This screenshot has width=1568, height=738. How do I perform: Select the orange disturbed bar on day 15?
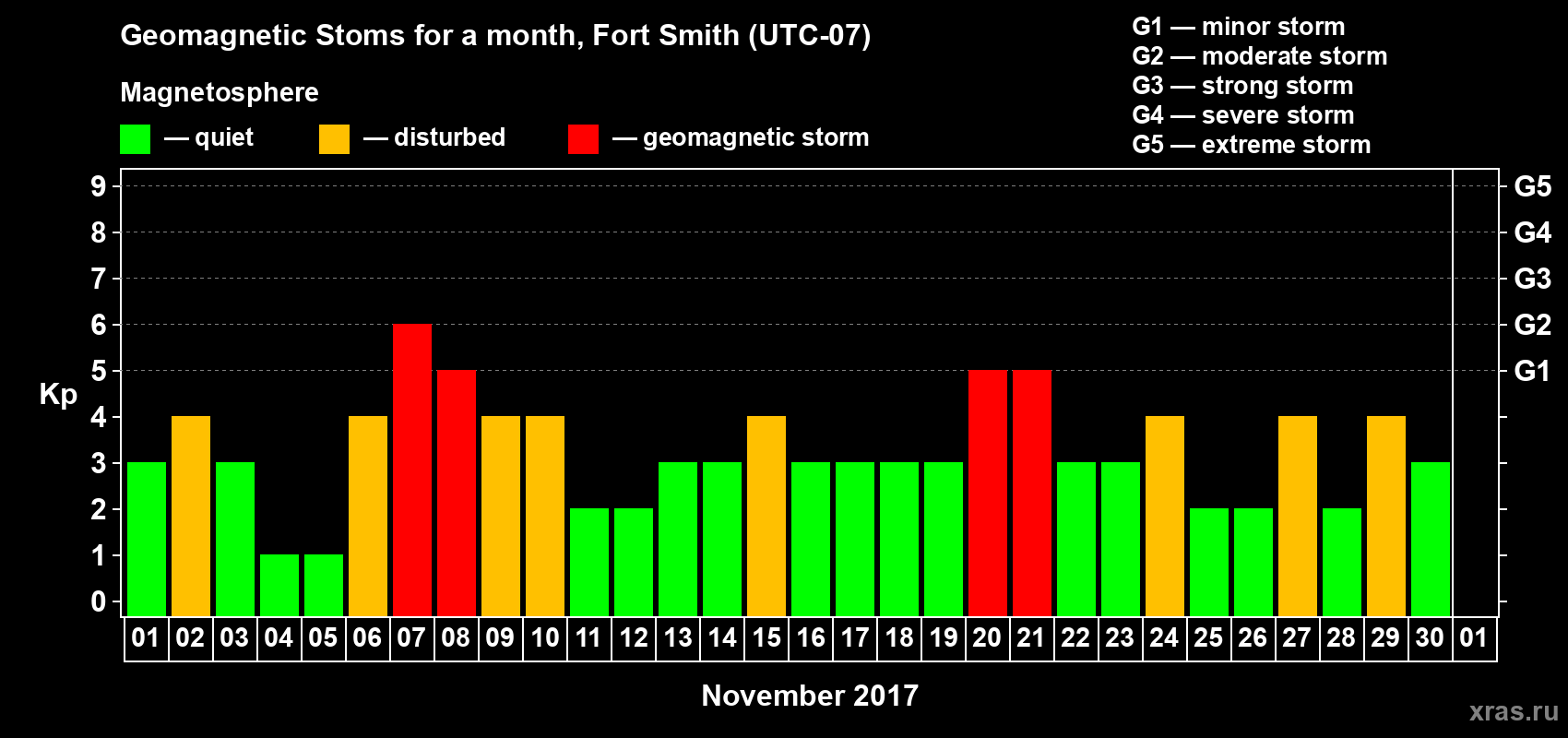pos(766,517)
